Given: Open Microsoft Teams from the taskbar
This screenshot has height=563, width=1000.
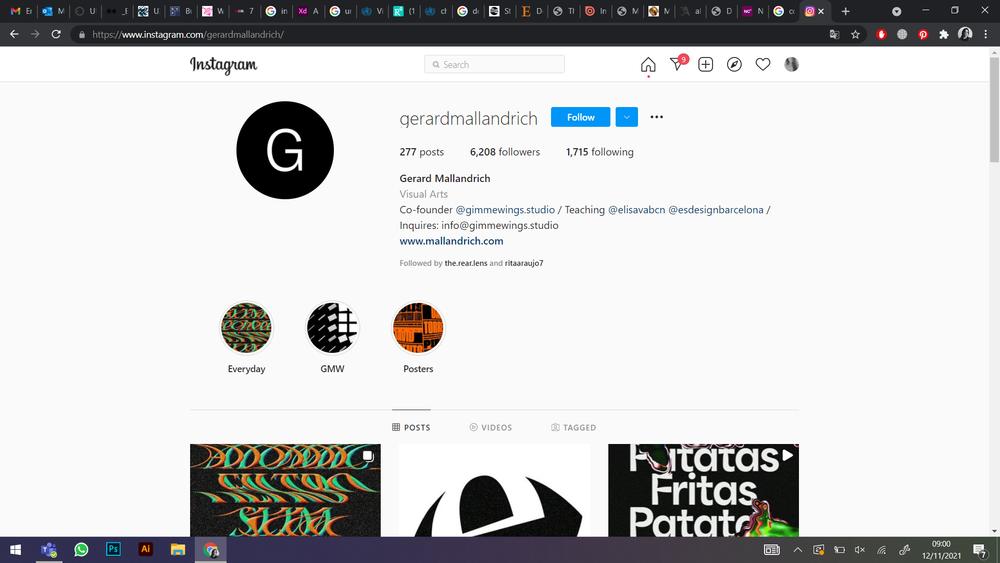Looking at the screenshot, I should pyautogui.click(x=49, y=550).
